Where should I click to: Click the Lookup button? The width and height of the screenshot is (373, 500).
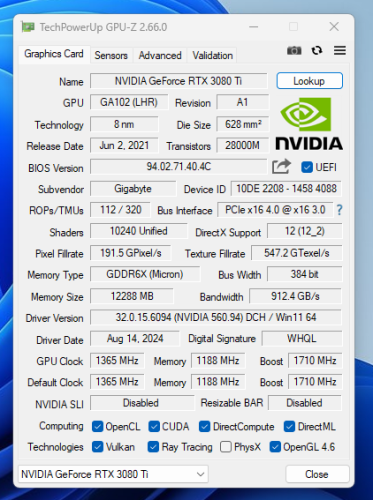tap(309, 81)
